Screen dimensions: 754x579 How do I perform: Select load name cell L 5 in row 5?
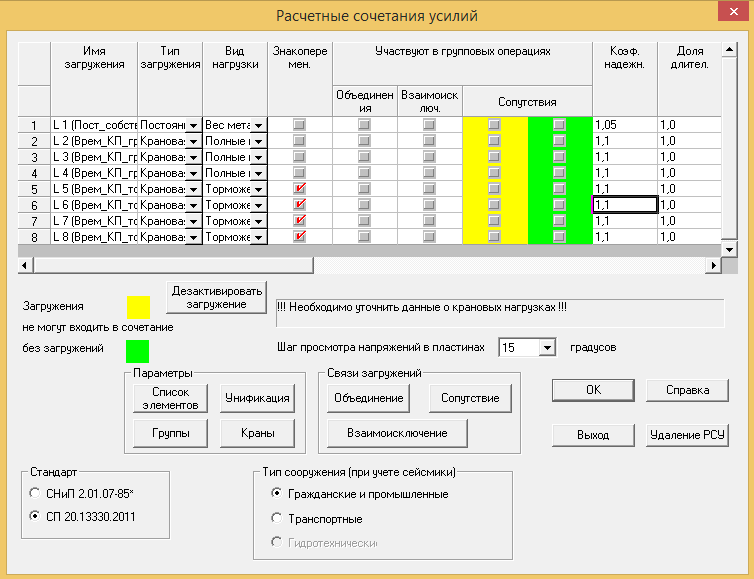tap(94, 189)
